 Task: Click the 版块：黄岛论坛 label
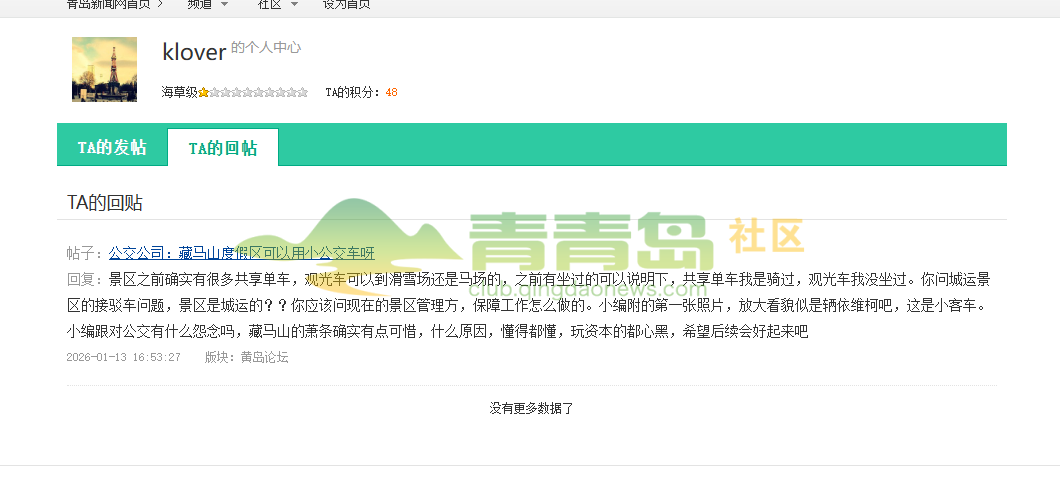coord(247,357)
